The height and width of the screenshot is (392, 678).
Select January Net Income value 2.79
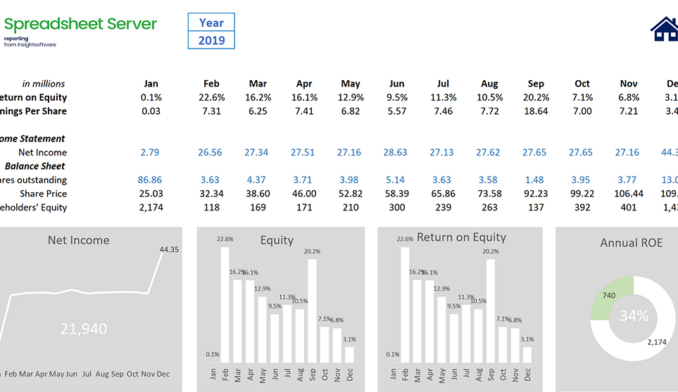150,152
